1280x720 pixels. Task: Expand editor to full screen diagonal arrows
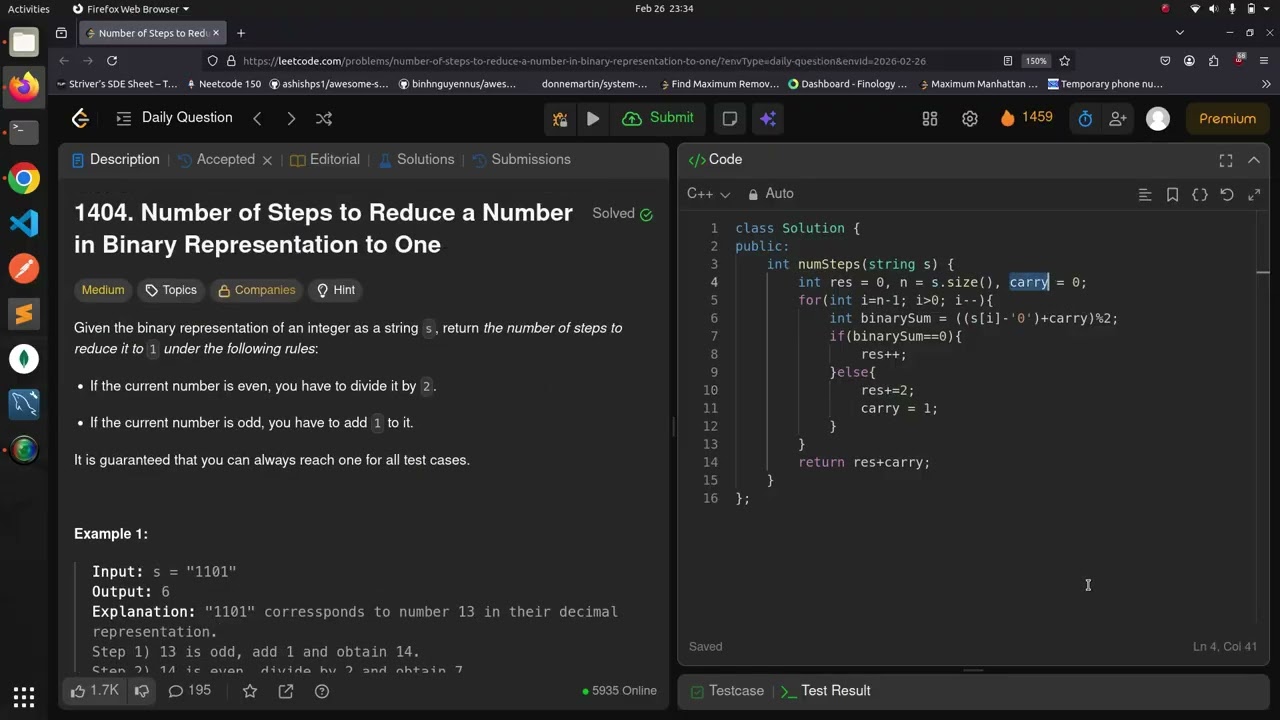tap(1254, 194)
